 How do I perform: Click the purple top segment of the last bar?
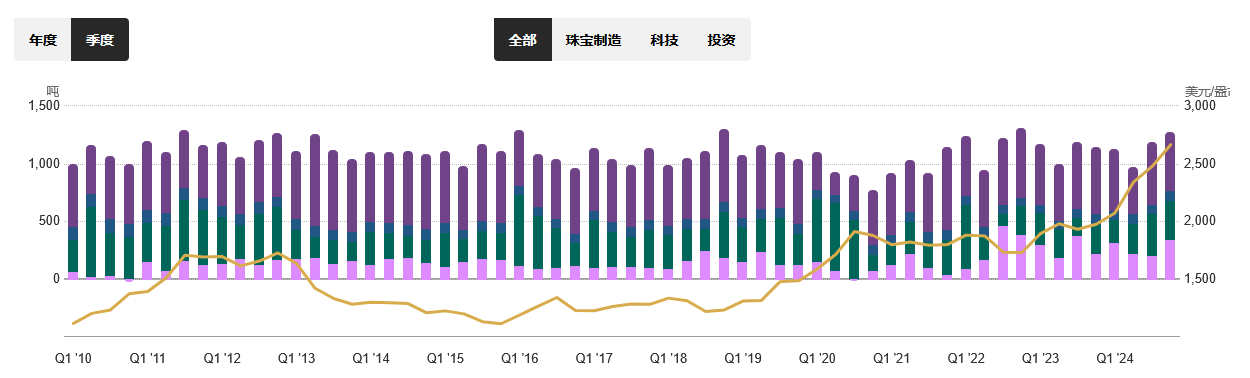(1170, 161)
